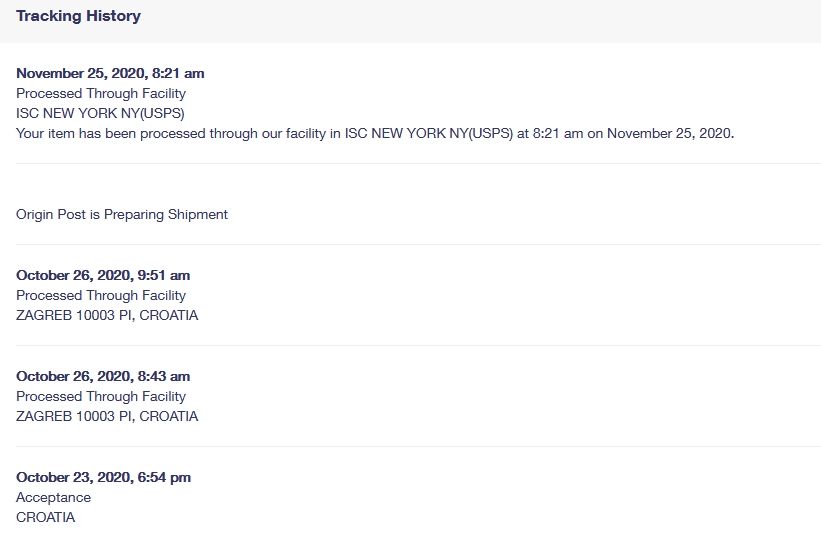Click the Tracking History heading
This screenshot has width=821, height=545.
tap(78, 16)
